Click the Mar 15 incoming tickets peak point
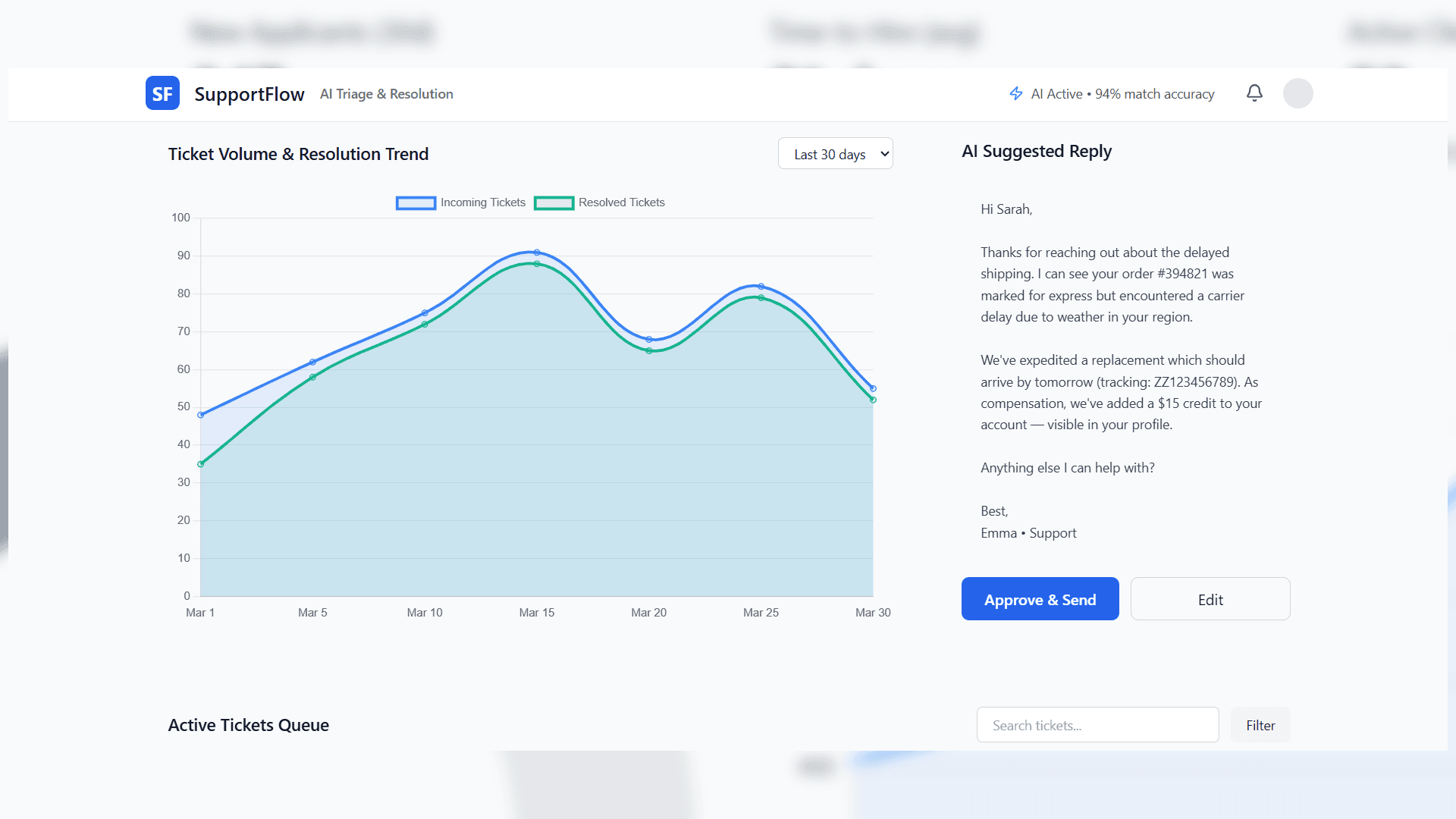Image resolution: width=1456 pixels, height=819 pixels. click(x=537, y=253)
